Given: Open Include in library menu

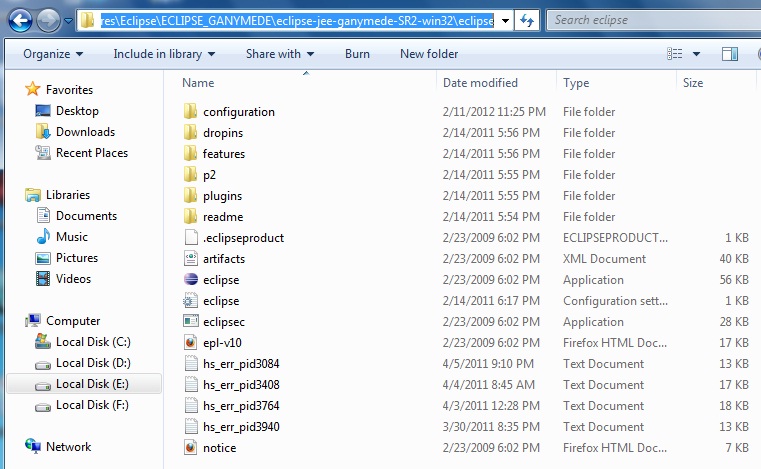Looking at the screenshot, I should tap(164, 54).
